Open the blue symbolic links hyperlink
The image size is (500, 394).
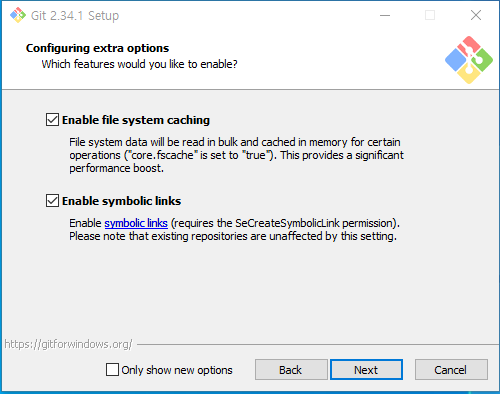pyautogui.click(x=136, y=223)
